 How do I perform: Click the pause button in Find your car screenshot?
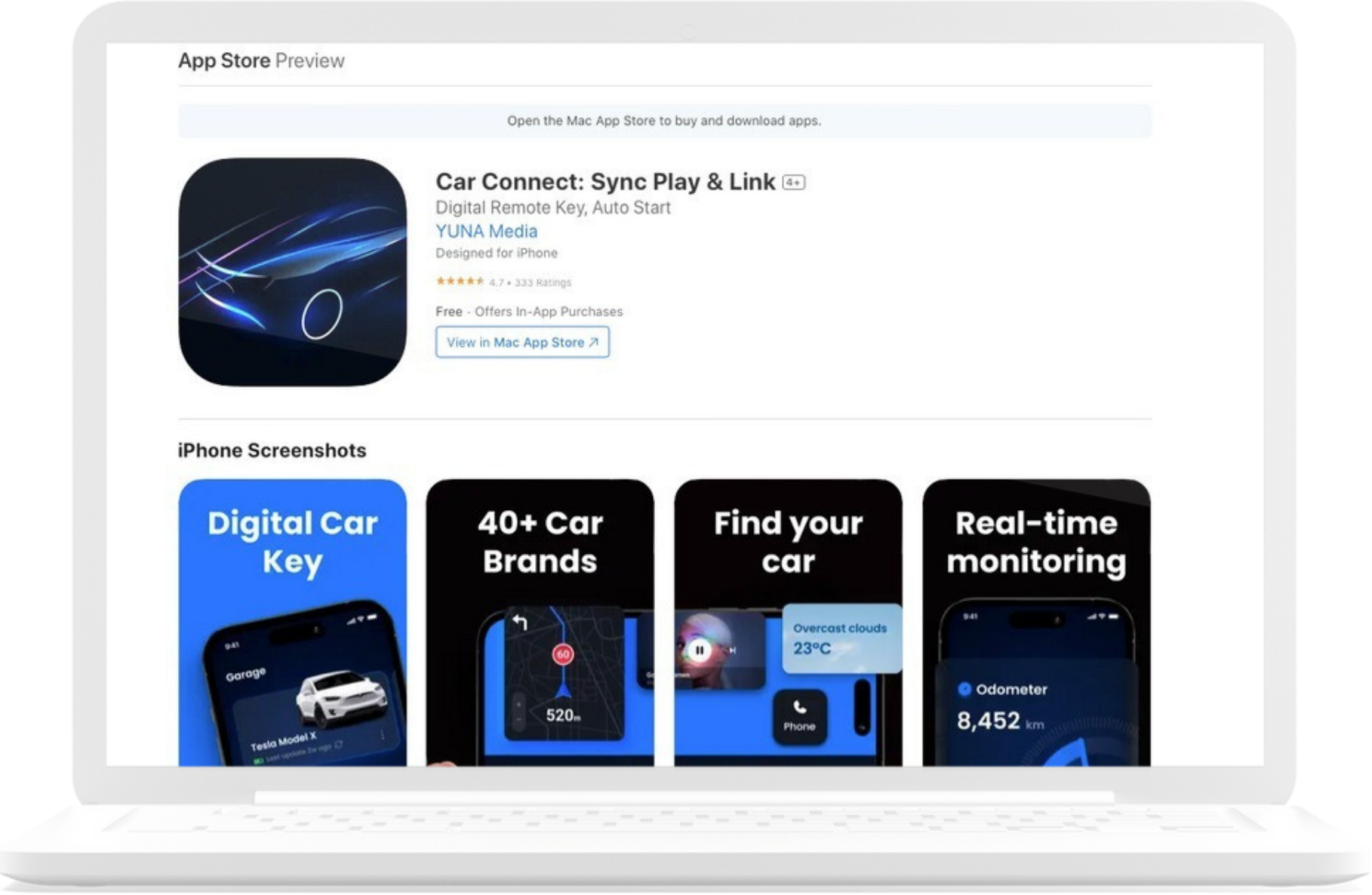tap(700, 650)
